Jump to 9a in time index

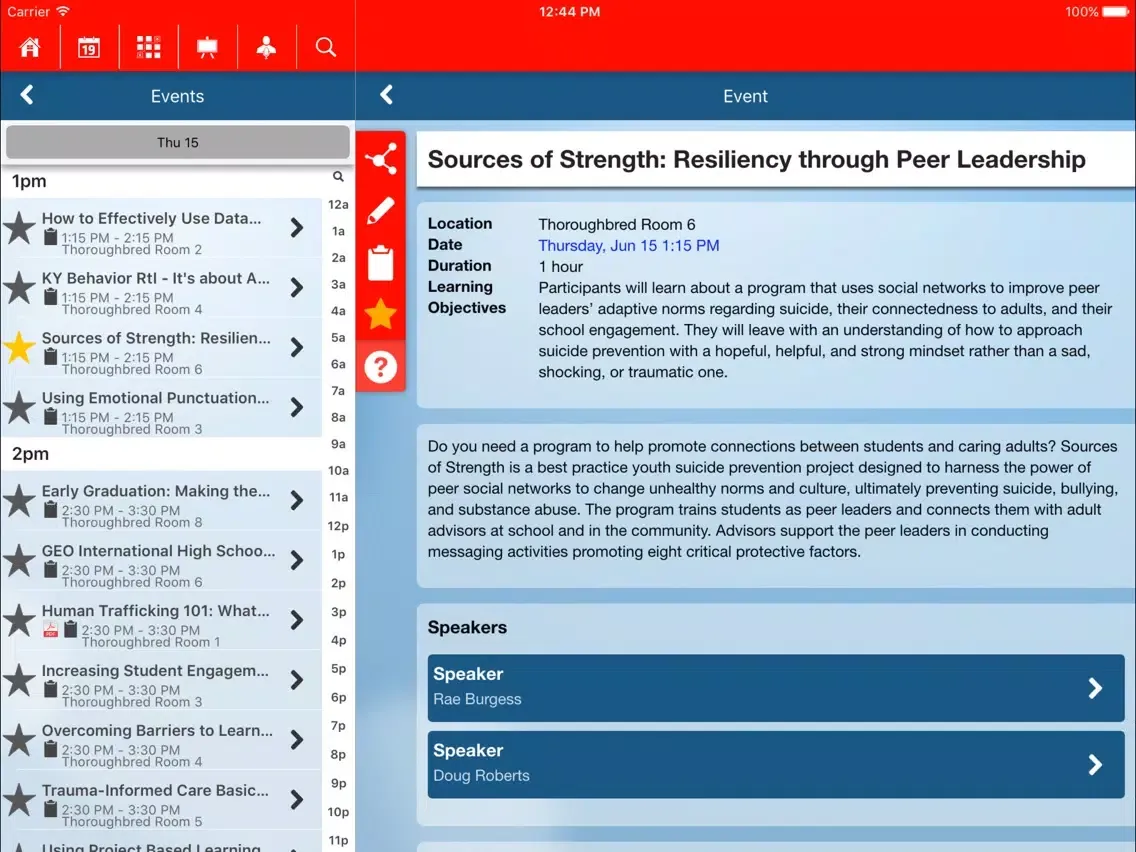(338, 444)
